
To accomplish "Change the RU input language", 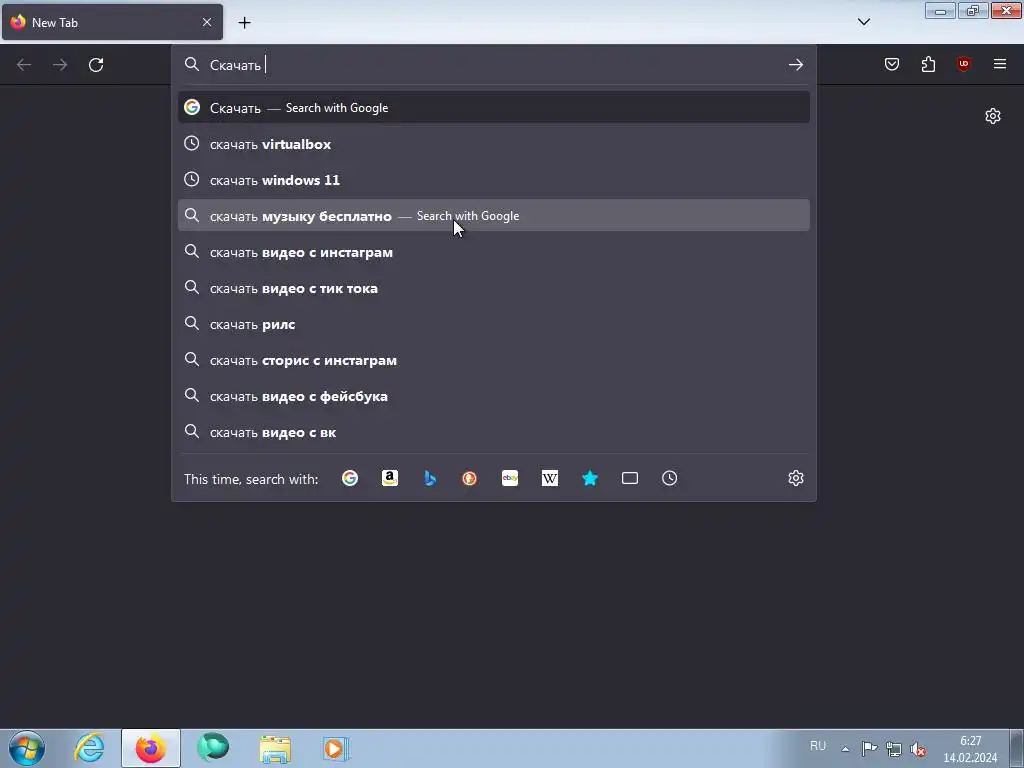I will click(x=818, y=746).
